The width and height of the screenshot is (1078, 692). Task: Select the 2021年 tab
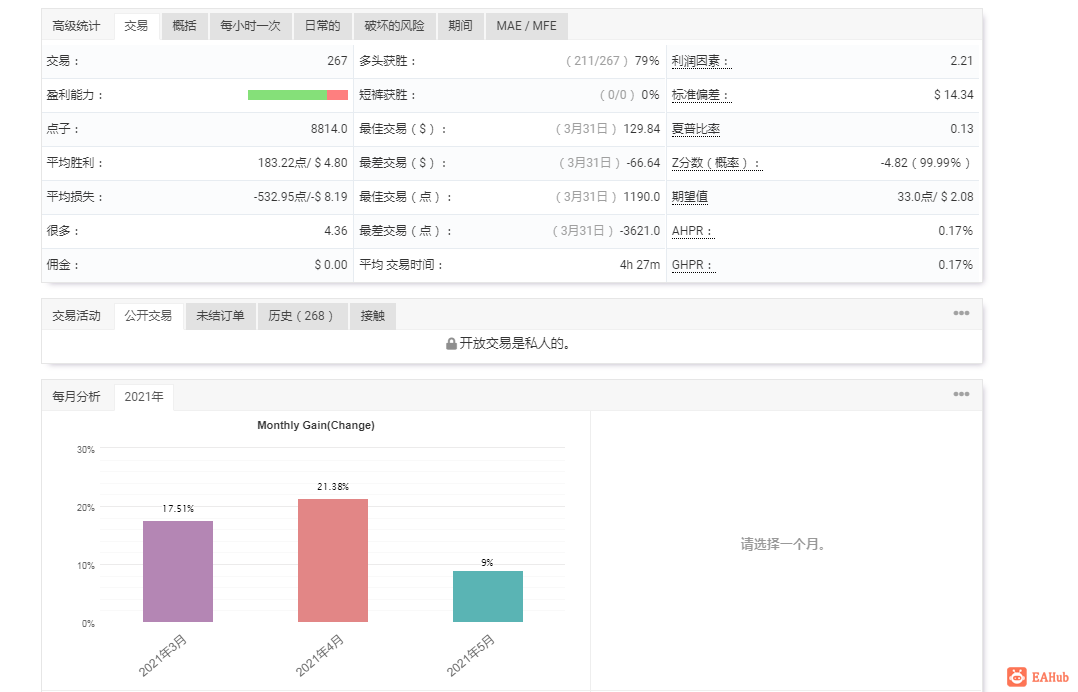coord(144,397)
